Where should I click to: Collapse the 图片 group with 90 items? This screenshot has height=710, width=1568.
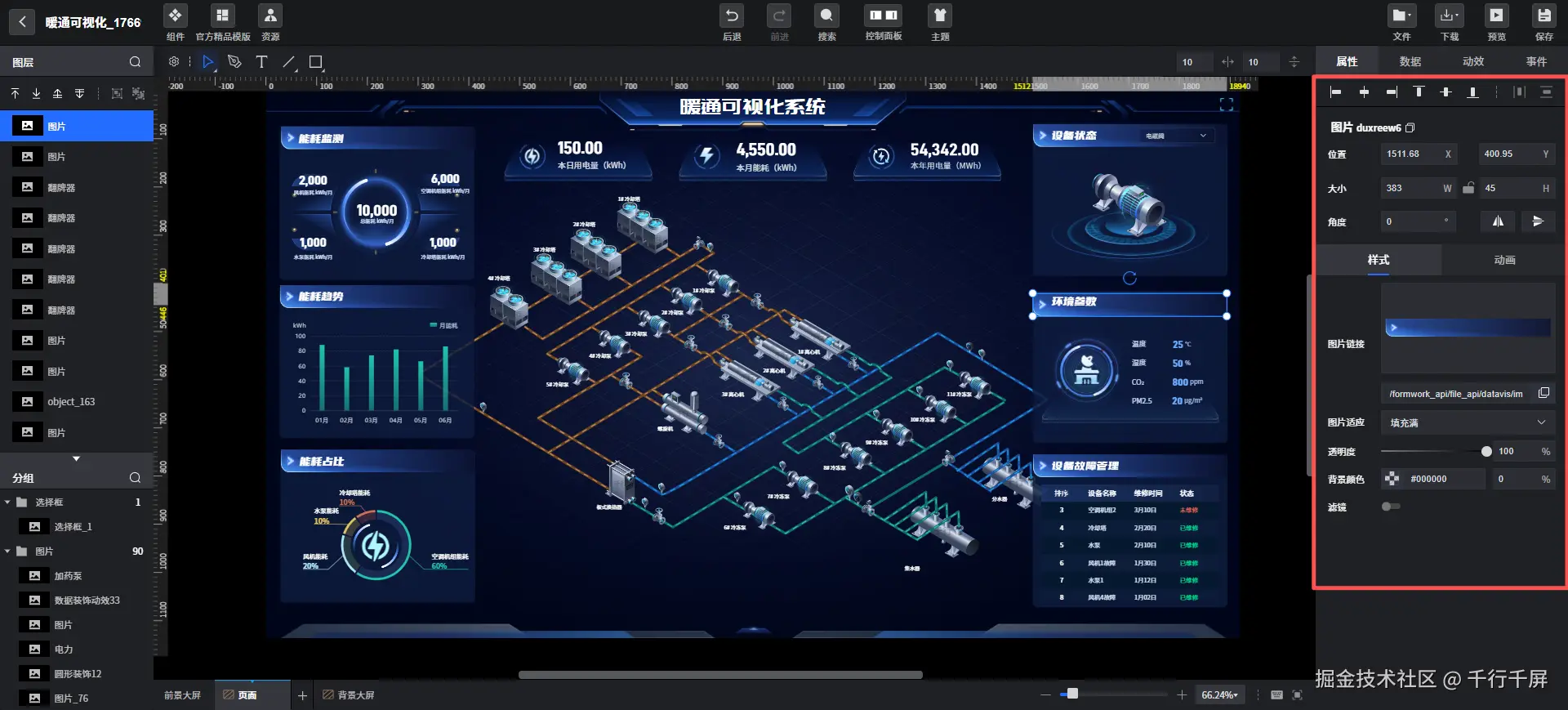point(7,551)
